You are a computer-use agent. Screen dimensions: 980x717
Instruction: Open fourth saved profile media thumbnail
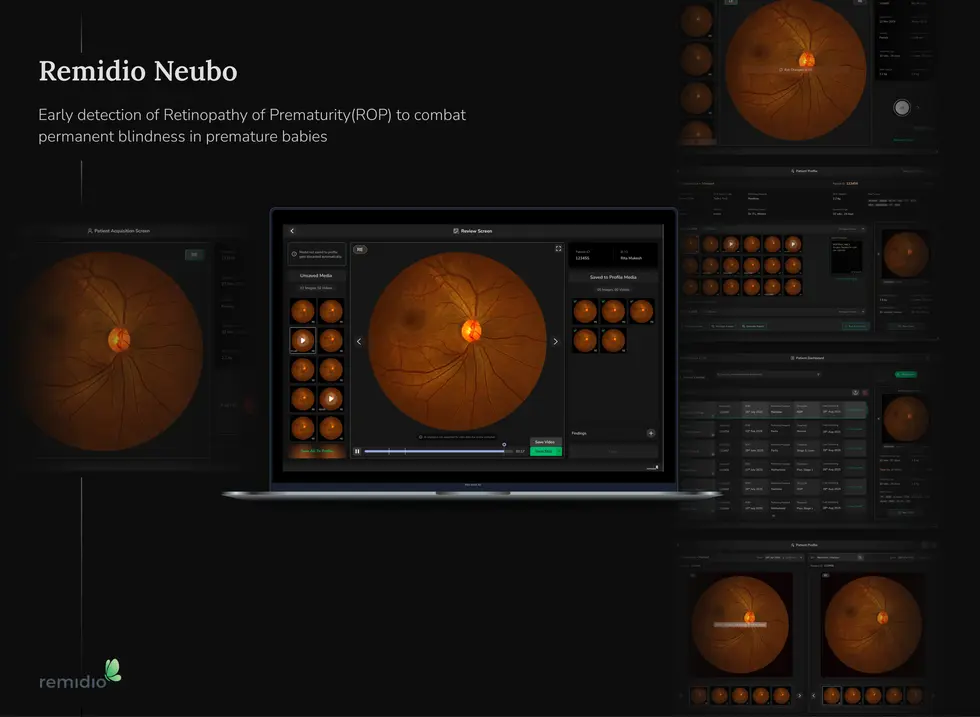(585, 341)
